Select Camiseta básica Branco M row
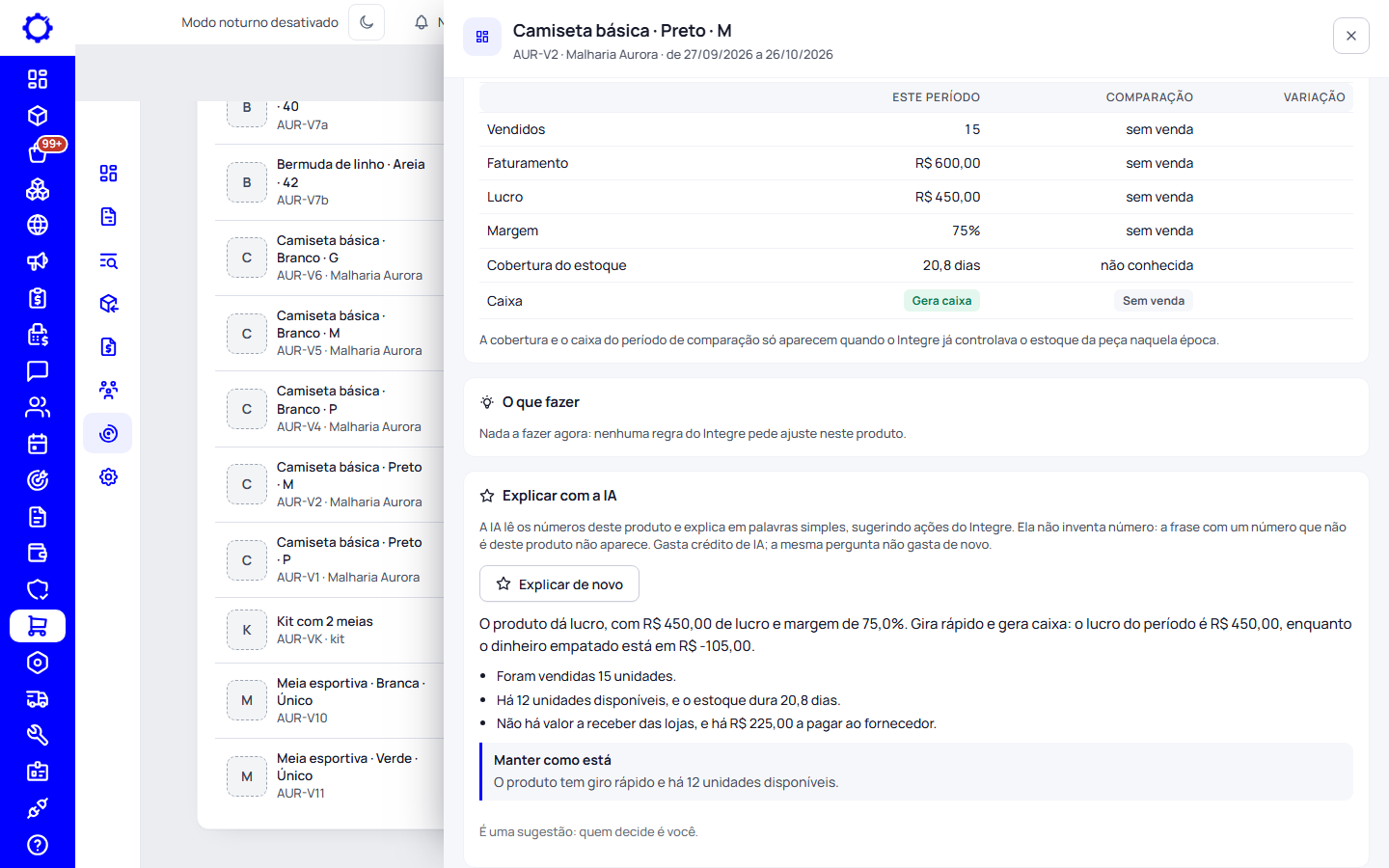Image resolution: width=1389 pixels, height=868 pixels. point(329,333)
